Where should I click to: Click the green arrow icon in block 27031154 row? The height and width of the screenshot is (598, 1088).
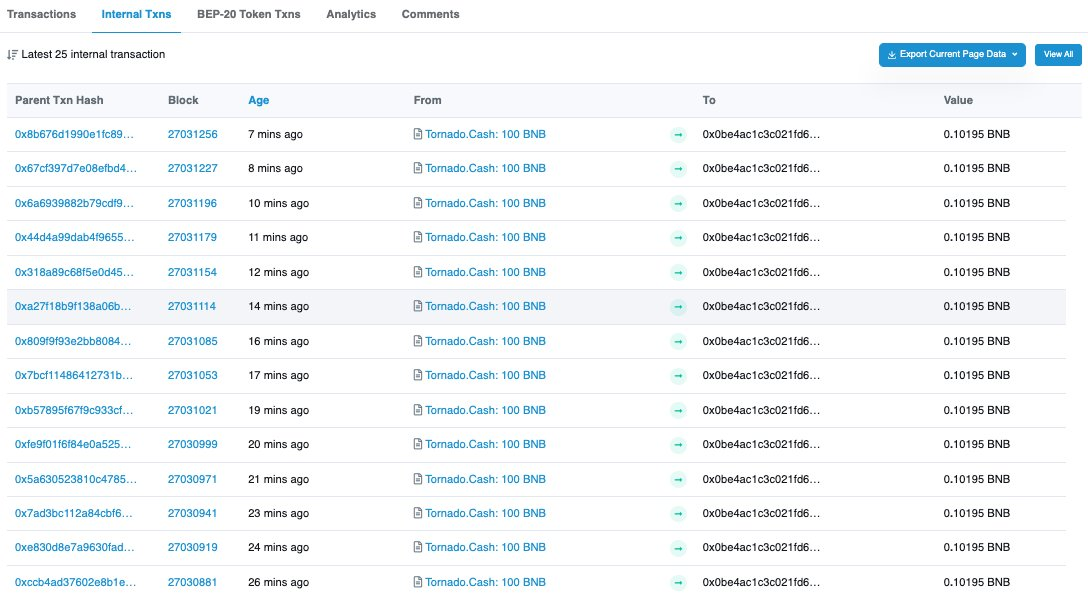(678, 273)
